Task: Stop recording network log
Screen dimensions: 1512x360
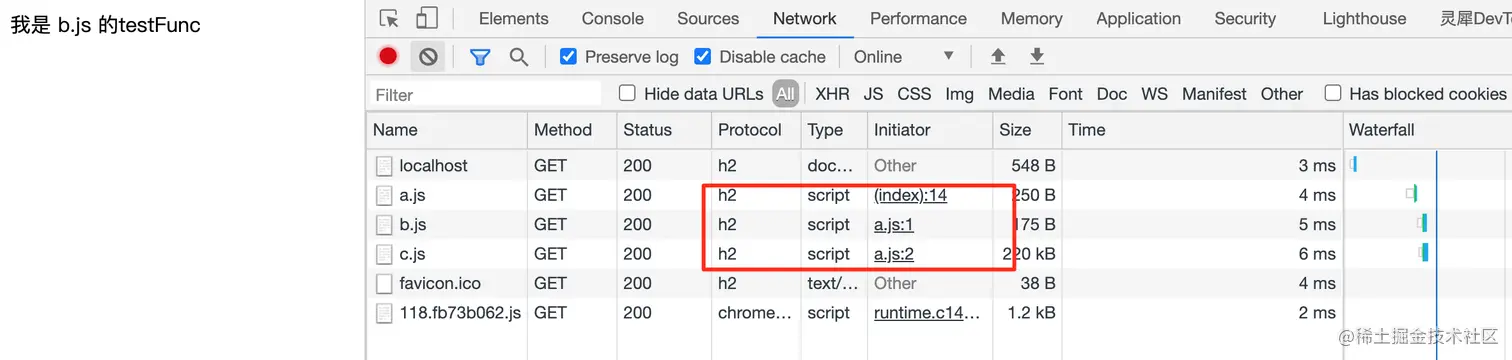Action: pyautogui.click(x=388, y=57)
